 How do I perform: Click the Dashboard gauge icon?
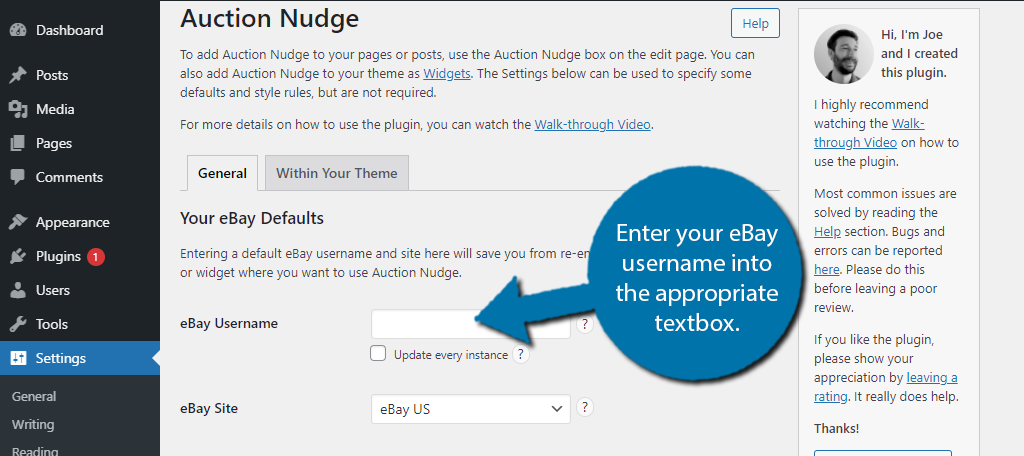pyautogui.click(x=18, y=30)
